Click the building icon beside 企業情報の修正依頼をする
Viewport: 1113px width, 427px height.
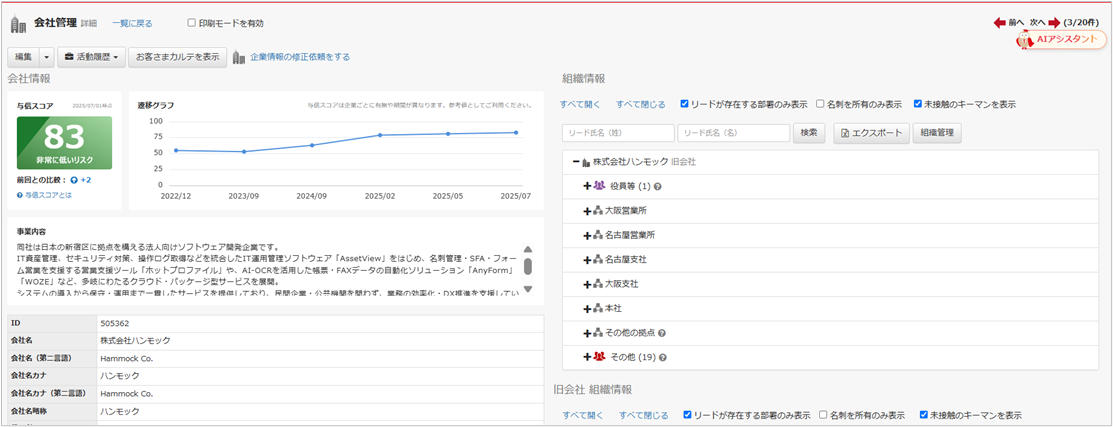pyautogui.click(x=239, y=57)
